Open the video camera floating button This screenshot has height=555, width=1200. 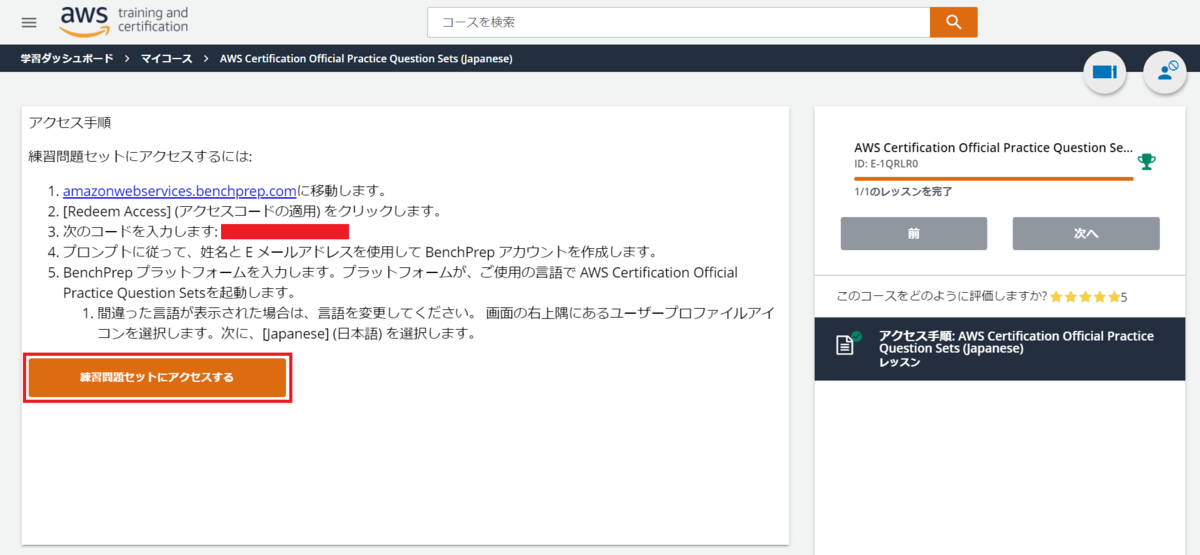[x=1104, y=72]
